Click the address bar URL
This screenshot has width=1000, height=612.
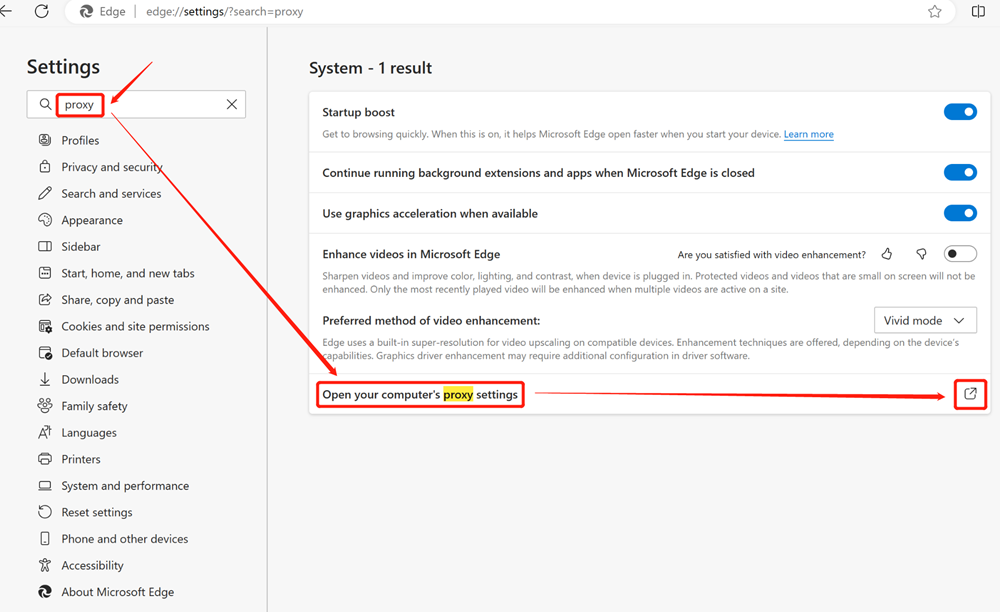(x=224, y=11)
